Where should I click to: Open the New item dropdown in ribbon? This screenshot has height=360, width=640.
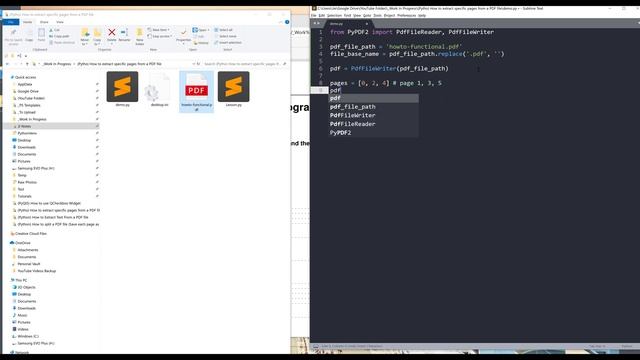pyautogui.click(x=159, y=30)
